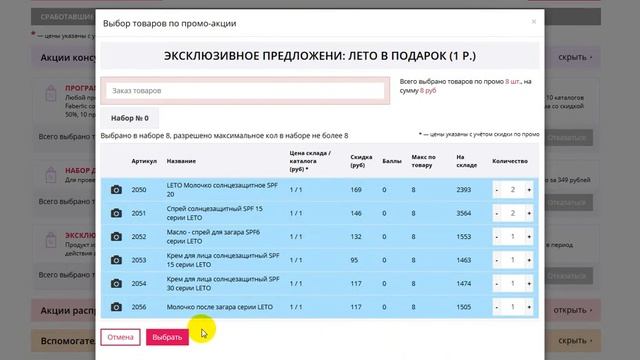
Task: Click stock value 1505
Action: pyautogui.click(x=464, y=307)
